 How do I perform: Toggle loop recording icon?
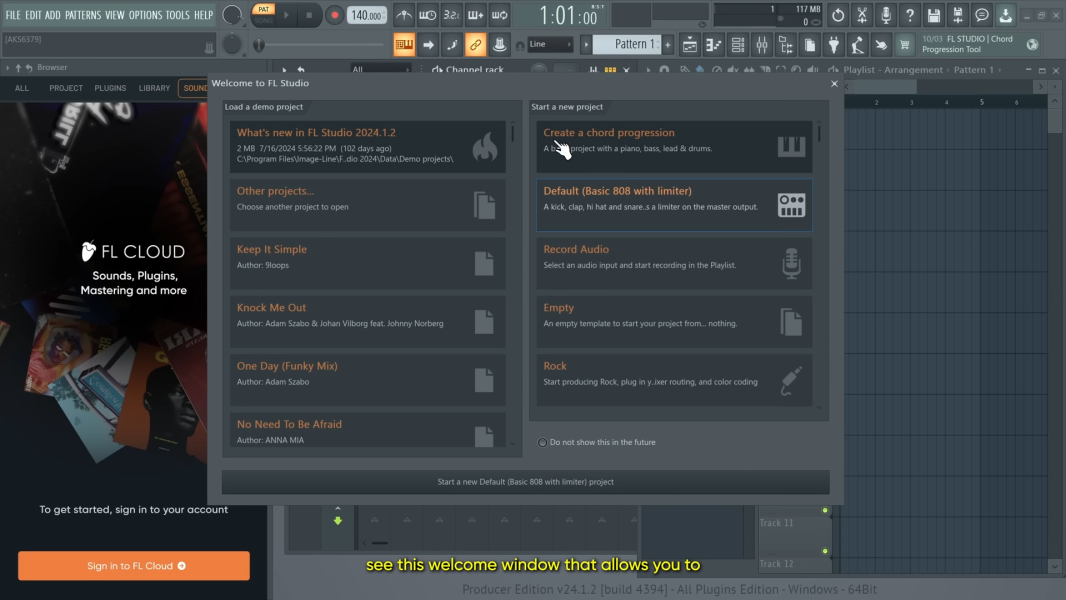click(500, 15)
